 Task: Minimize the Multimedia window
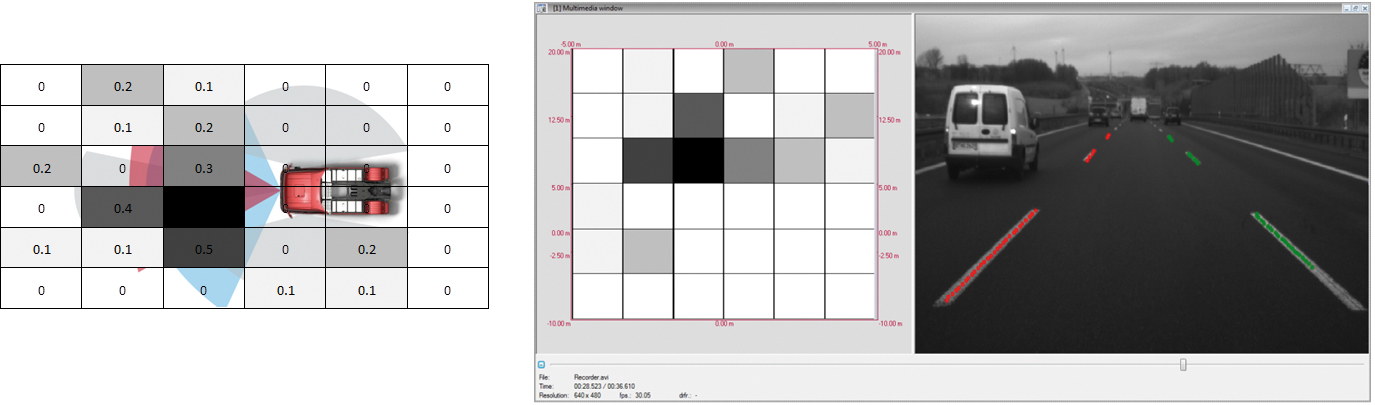(1347, 7)
